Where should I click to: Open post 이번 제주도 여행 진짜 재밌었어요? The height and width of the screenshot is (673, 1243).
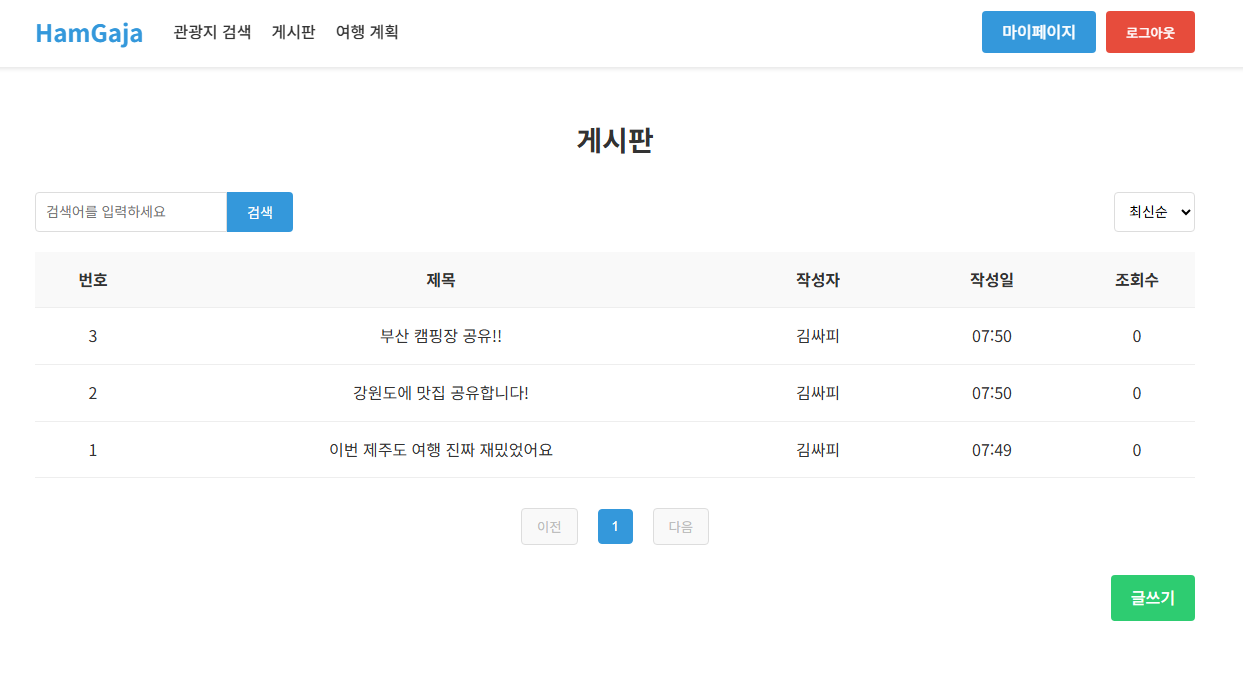click(441, 450)
